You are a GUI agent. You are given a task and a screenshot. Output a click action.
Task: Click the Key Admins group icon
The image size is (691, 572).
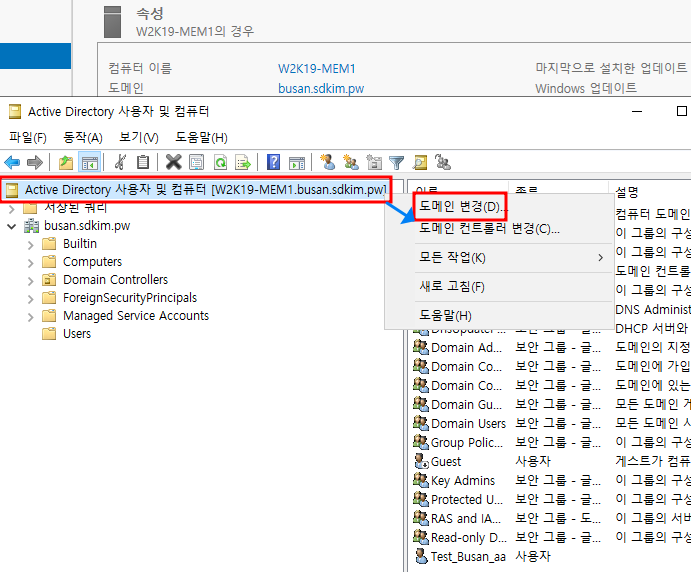(x=421, y=480)
